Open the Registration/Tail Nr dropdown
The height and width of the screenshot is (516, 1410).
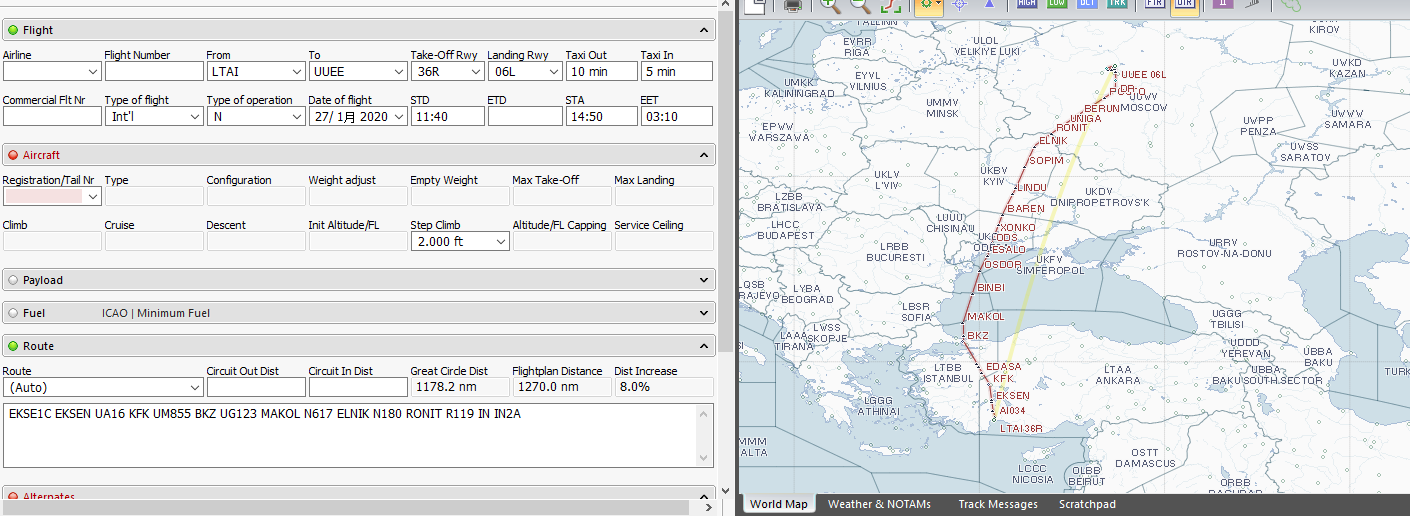(x=93, y=197)
